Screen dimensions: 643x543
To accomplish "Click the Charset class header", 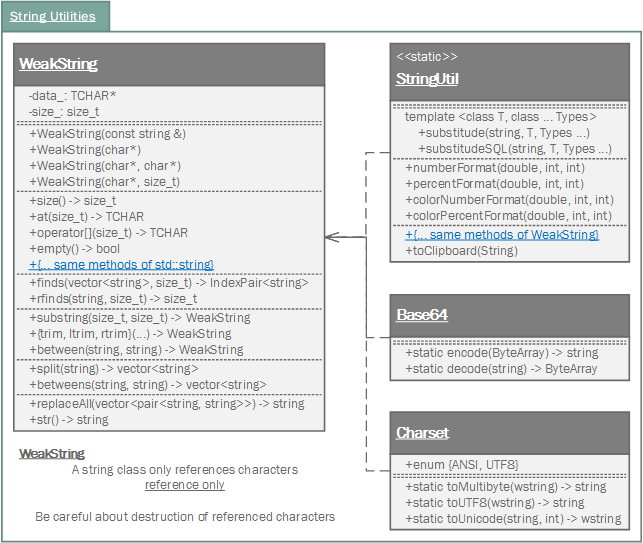I will tap(422, 433).
